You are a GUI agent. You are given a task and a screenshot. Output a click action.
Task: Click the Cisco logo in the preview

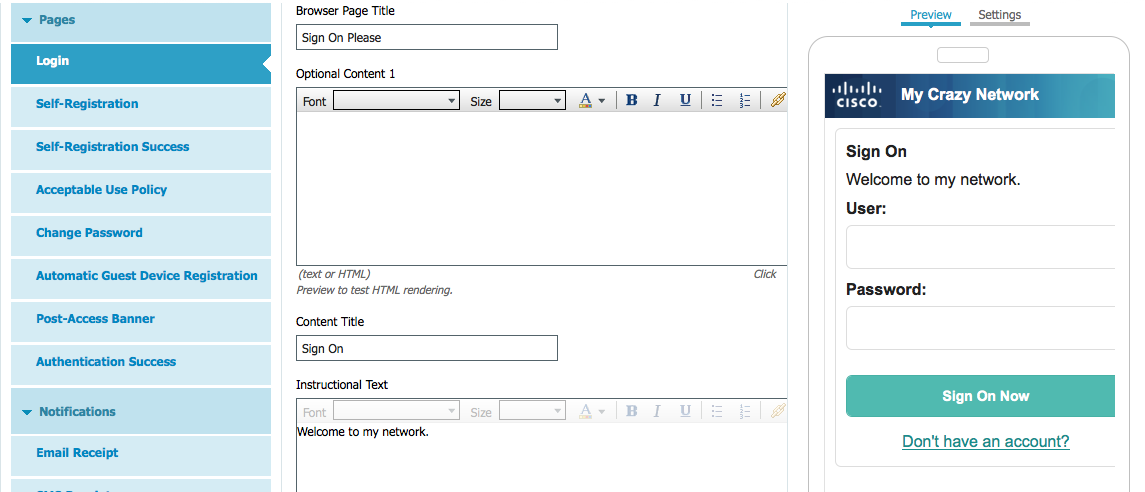(858, 96)
